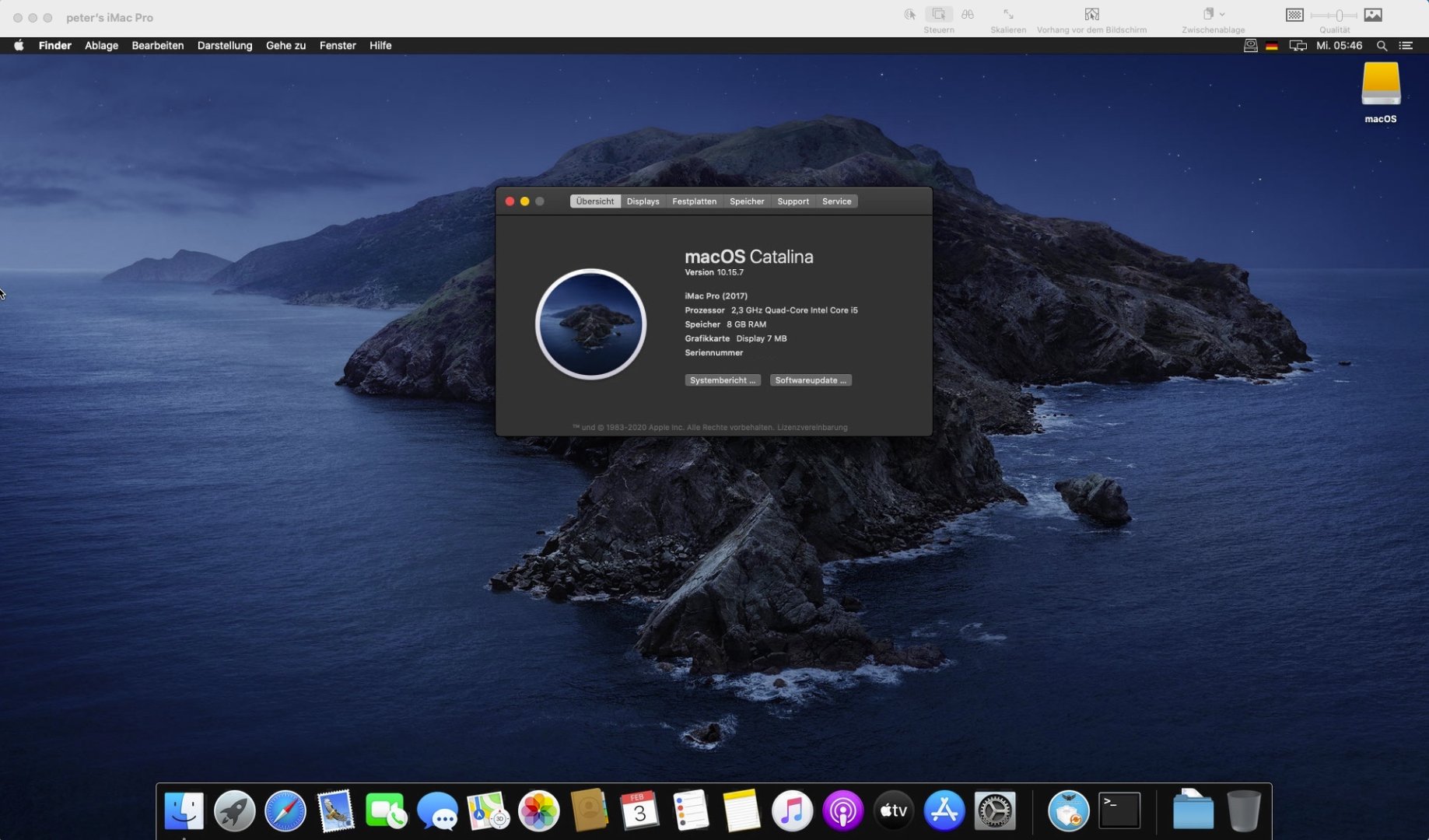Image resolution: width=1429 pixels, height=840 pixels.
Task: Open the German flag input source menu
Action: tap(1272, 46)
